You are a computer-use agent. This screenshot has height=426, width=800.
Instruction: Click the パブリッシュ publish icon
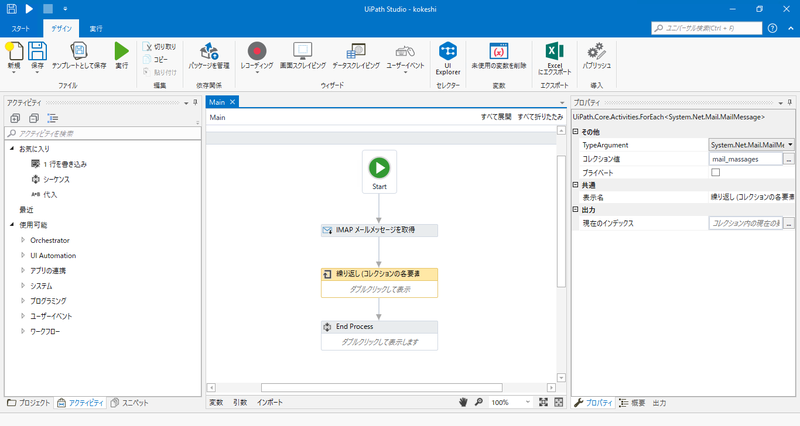pos(596,51)
